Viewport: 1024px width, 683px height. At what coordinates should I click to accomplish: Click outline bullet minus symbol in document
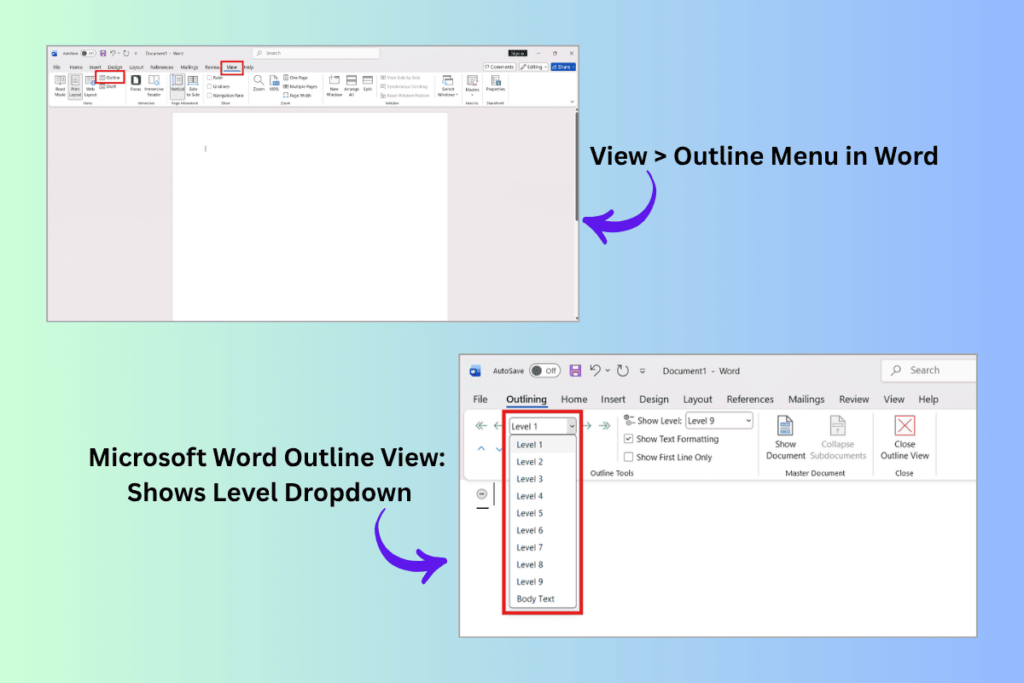click(x=482, y=494)
